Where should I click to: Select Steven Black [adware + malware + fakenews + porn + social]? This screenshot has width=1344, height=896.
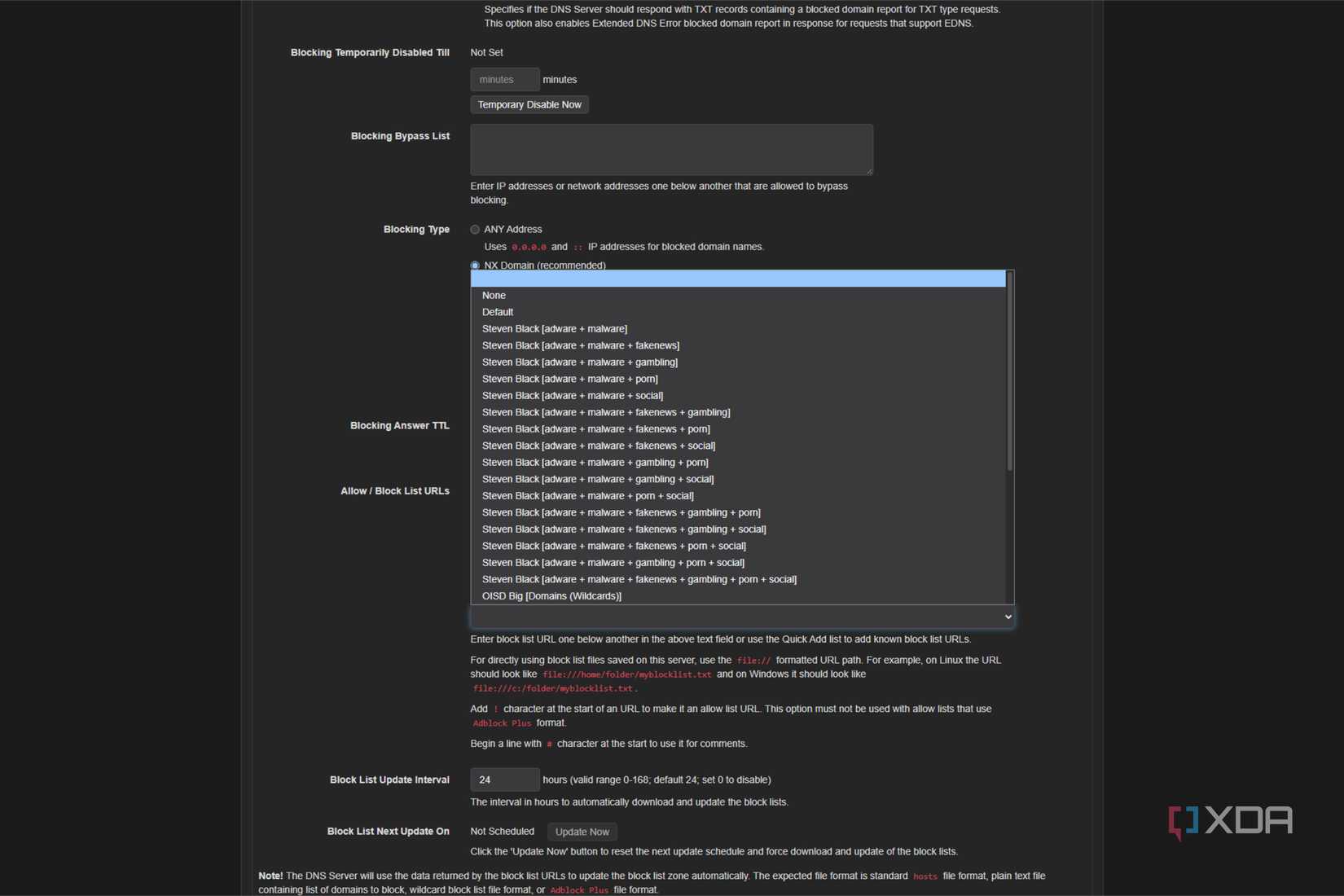coord(738,546)
